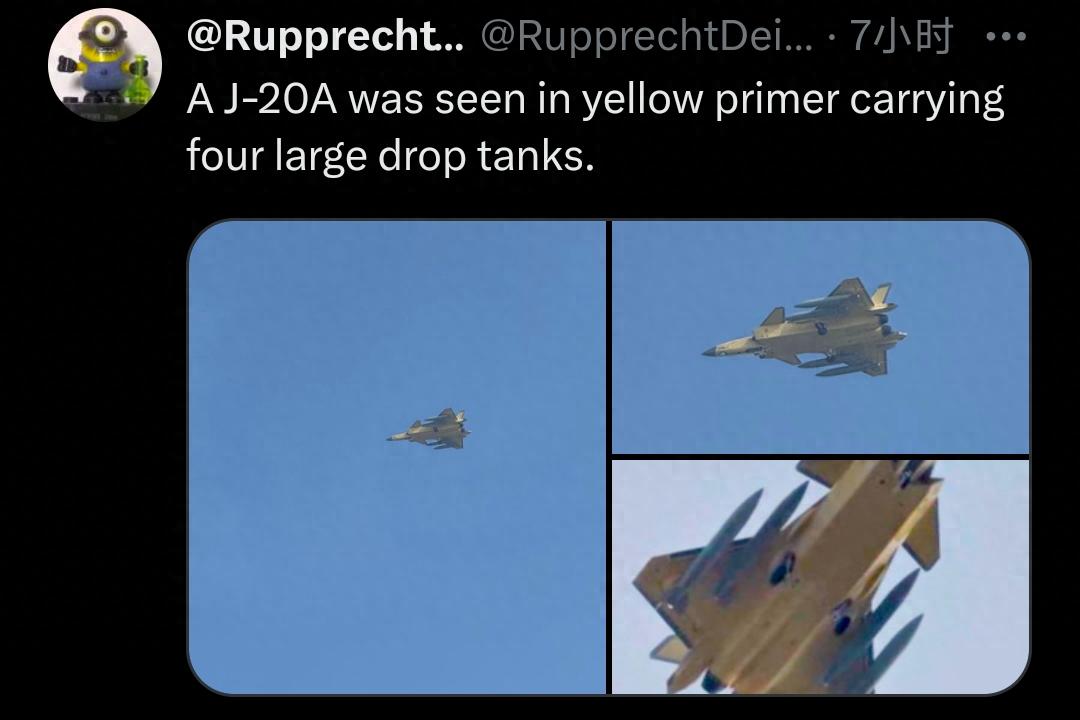Screen dimensions: 1080x720
Task: Select the tweet text about yellow primer
Action: pyautogui.click(x=595, y=127)
